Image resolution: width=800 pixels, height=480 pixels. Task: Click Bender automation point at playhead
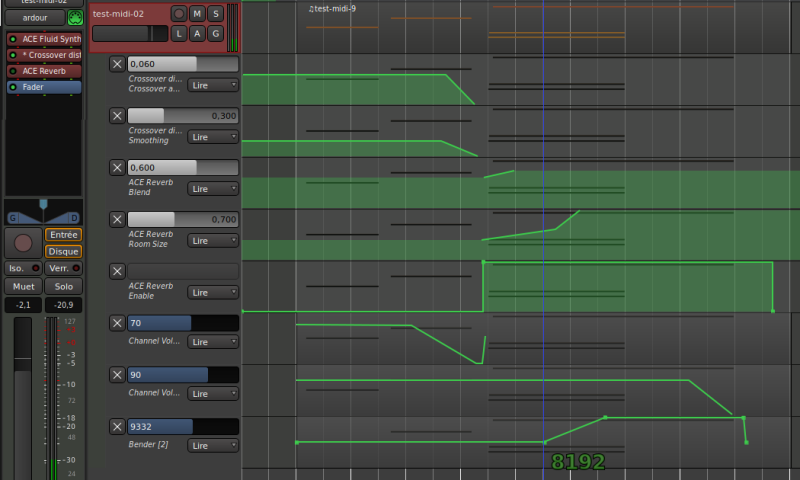(x=544, y=442)
